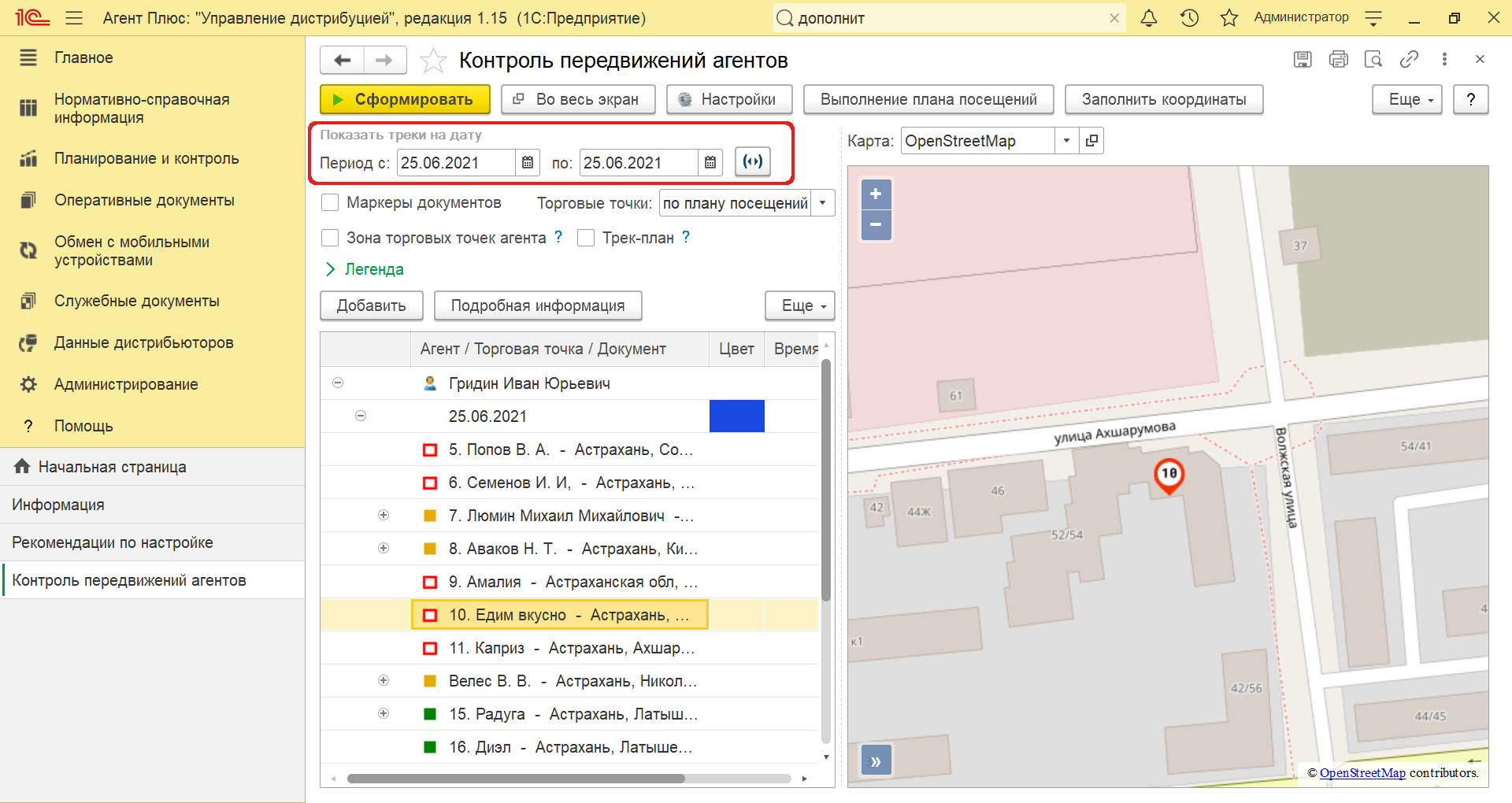
Task: Open calendar for period end date
Action: click(x=710, y=163)
